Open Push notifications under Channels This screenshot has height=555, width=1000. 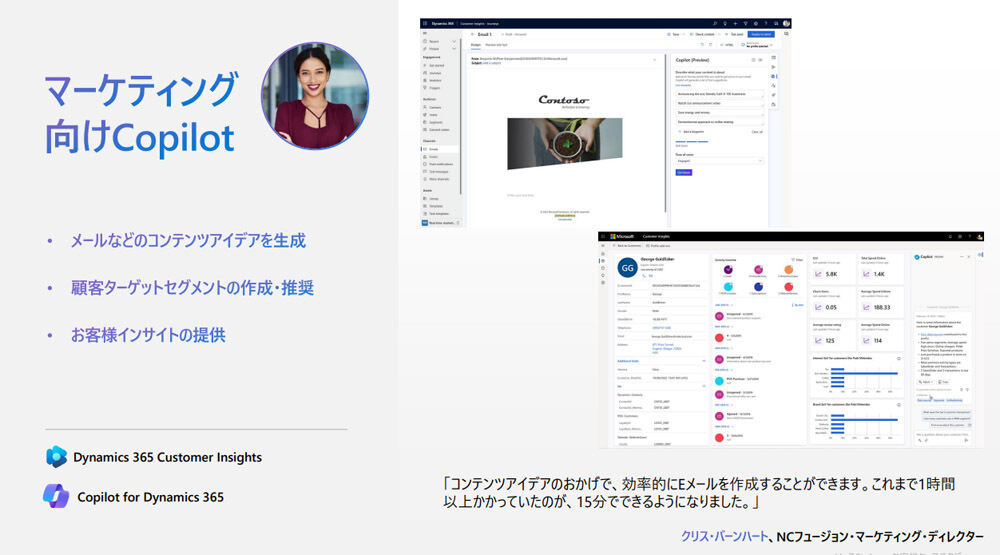439,164
